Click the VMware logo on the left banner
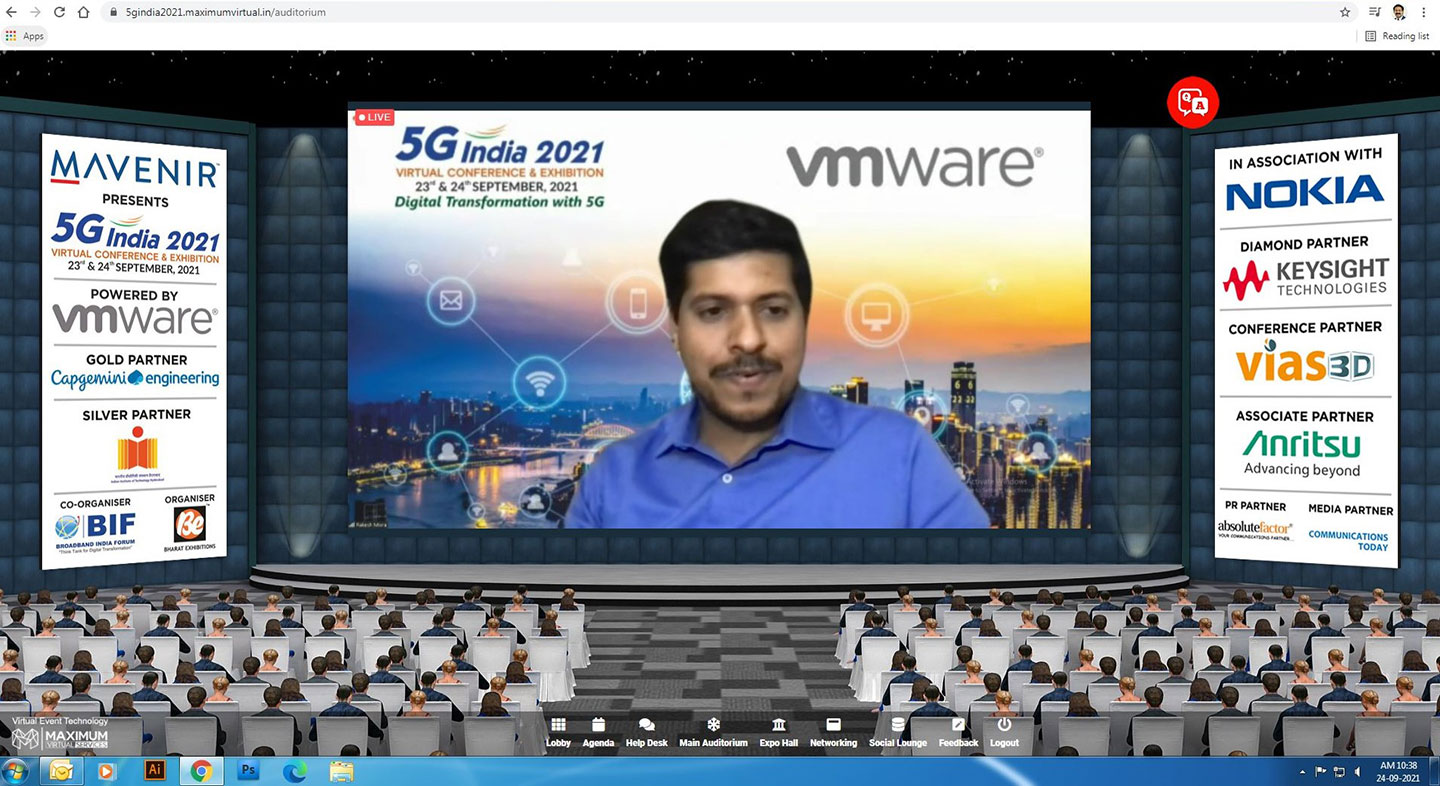The height and width of the screenshot is (786, 1440). click(x=135, y=319)
